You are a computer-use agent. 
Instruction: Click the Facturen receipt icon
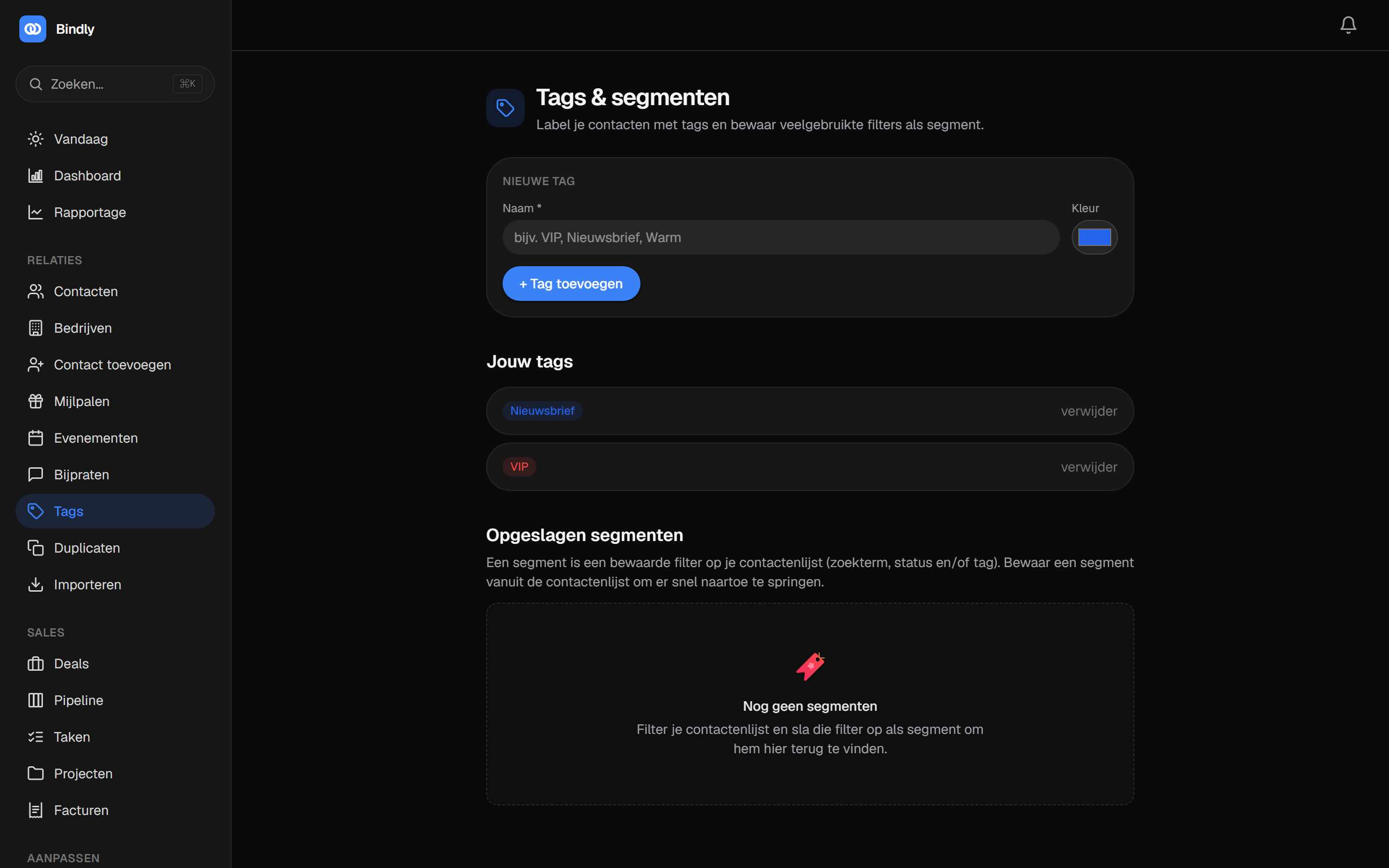(x=36, y=811)
